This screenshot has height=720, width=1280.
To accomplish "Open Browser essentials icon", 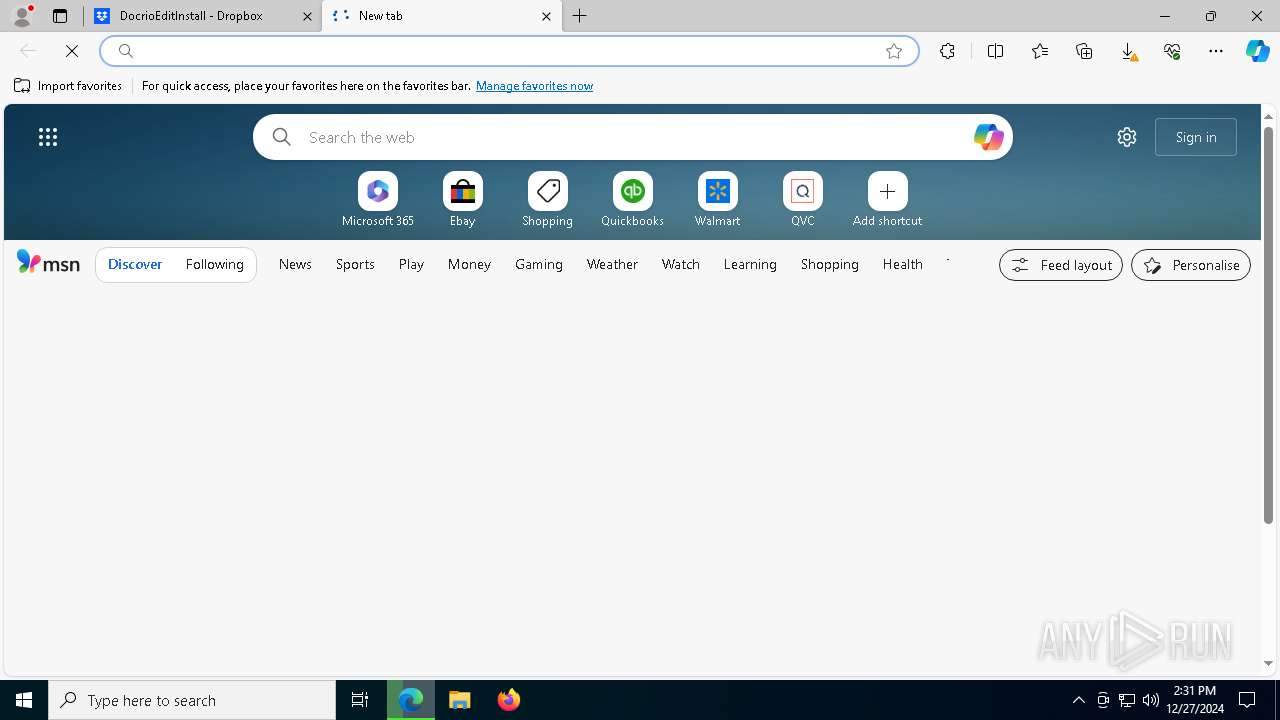I will [x=1172, y=51].
